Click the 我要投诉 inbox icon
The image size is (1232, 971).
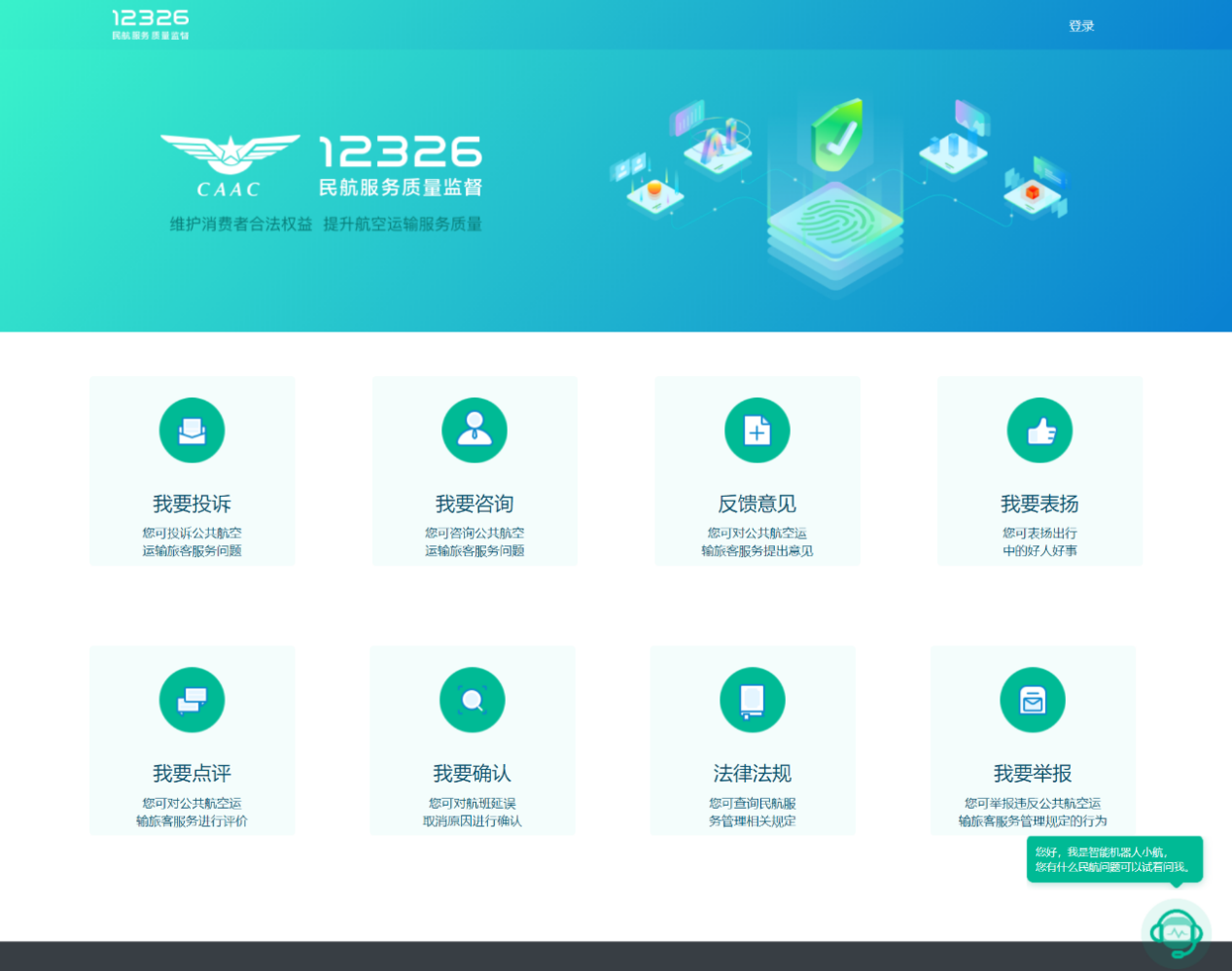(192, 431)
